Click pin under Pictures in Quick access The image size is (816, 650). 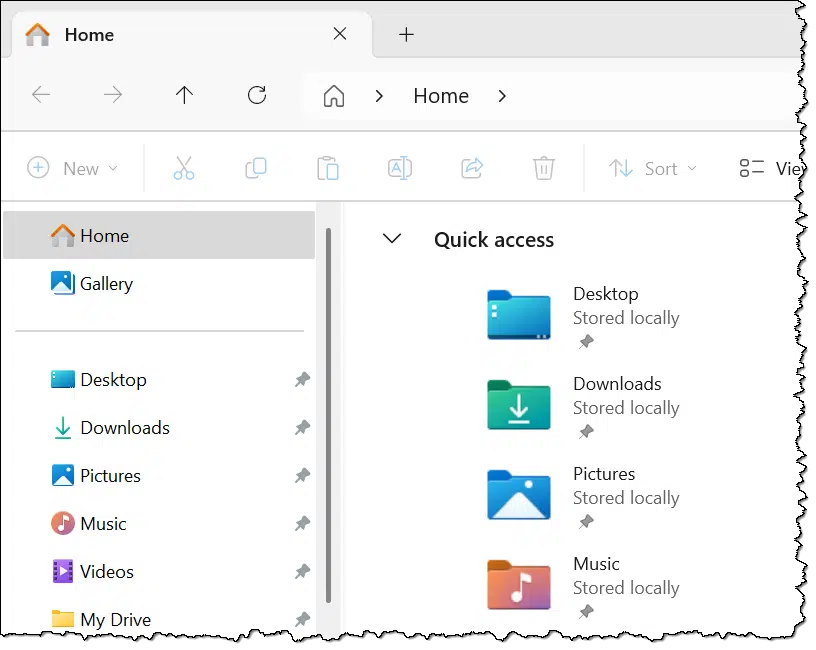[x=586, y=521]
